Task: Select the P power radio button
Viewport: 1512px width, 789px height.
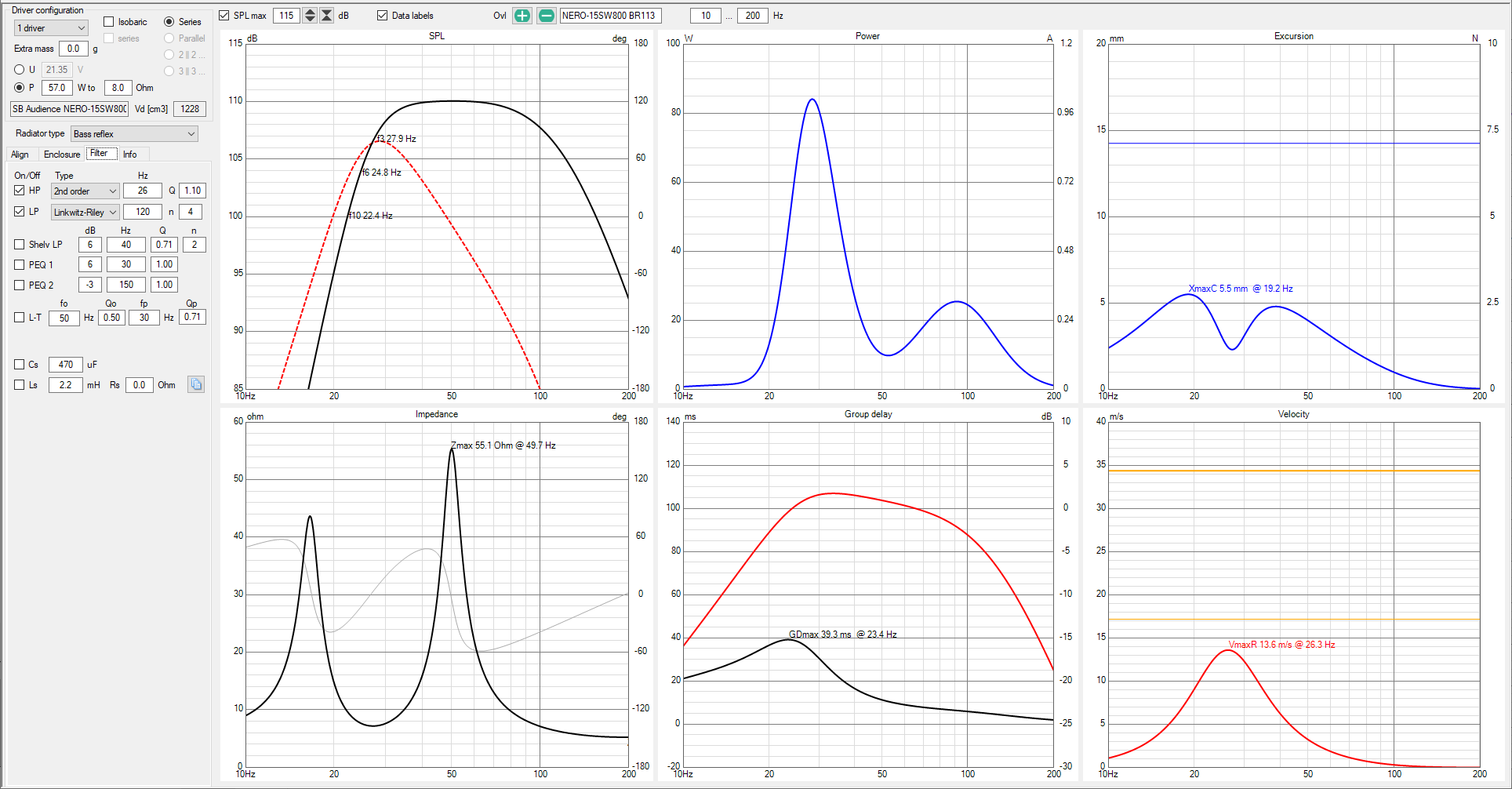Action: [20, 88]
